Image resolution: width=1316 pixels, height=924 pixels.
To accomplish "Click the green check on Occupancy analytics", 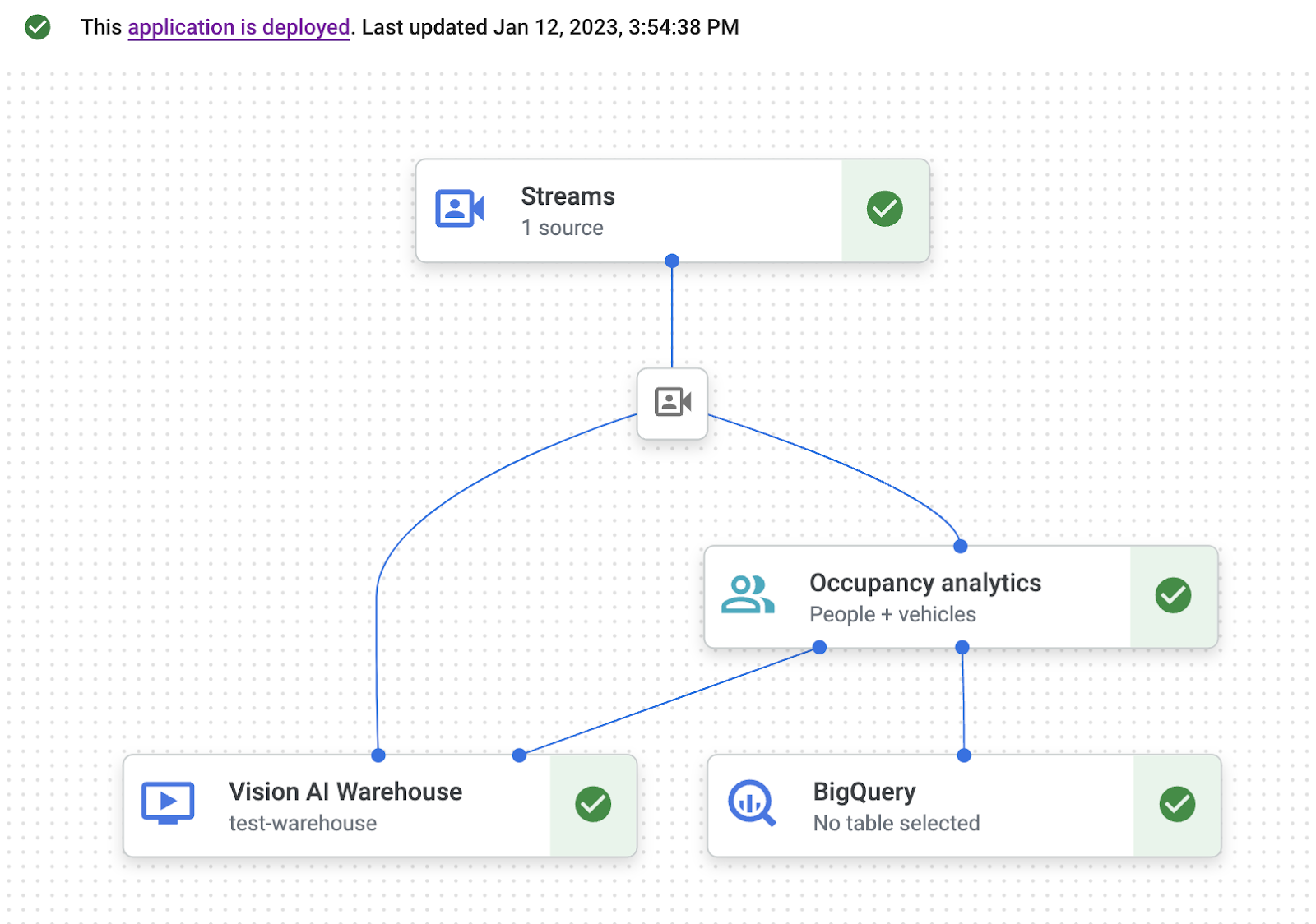I will click(x=1174, y=596).
